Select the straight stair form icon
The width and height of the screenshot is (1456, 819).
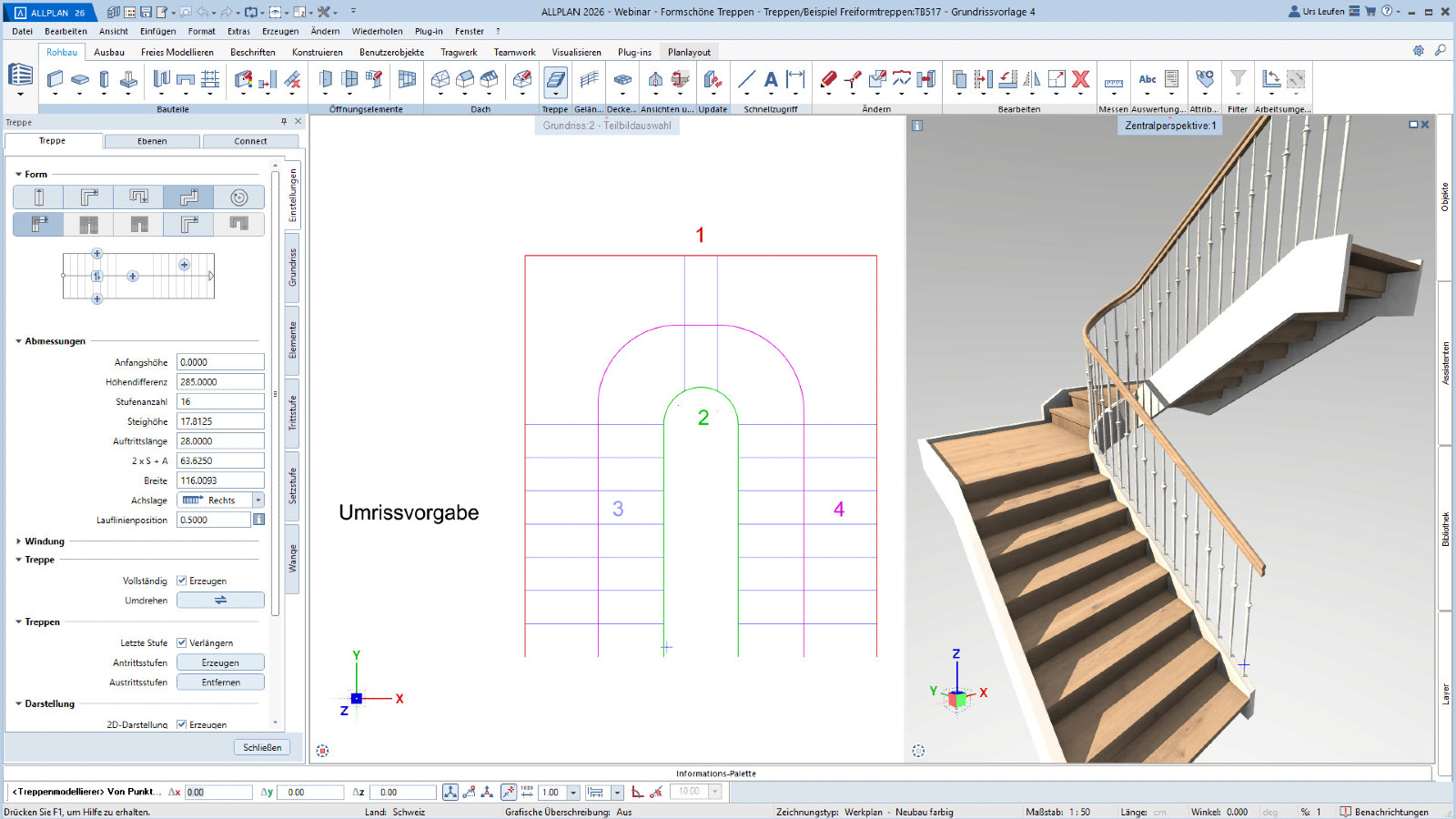point(38,197)
